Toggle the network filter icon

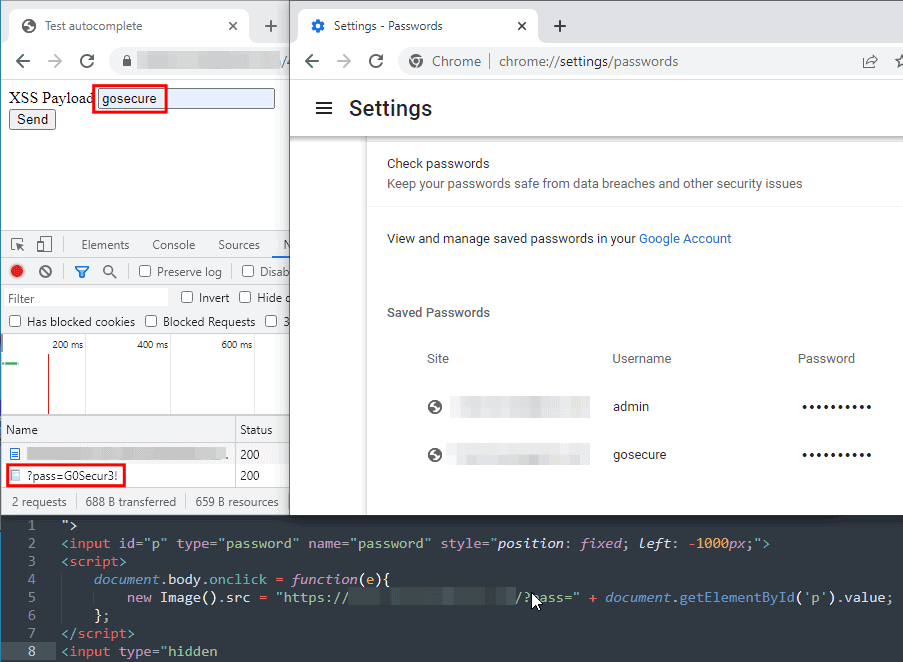point(82,272)
